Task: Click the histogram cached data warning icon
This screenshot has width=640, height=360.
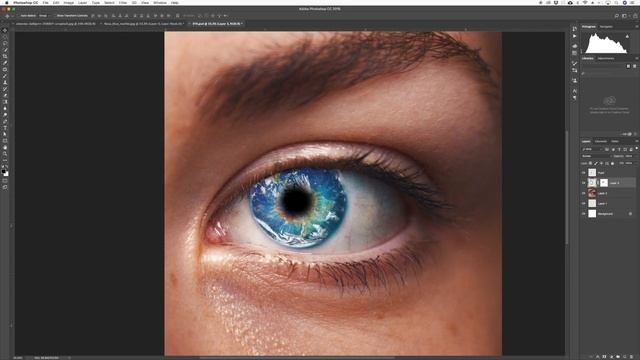Action: [627, 36]
